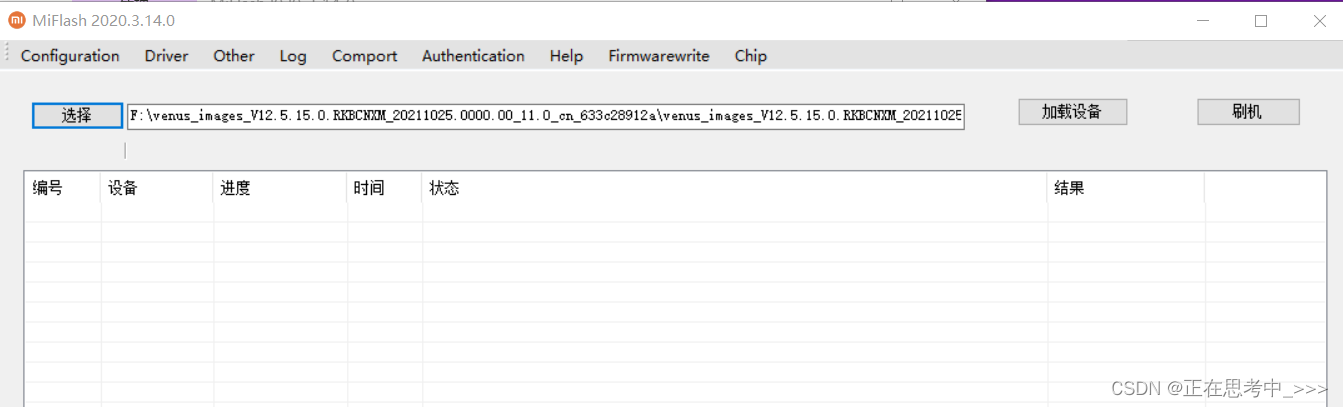Click the MiFlash app icon in title bar
Screen dimensions: 1343x407
17,20
